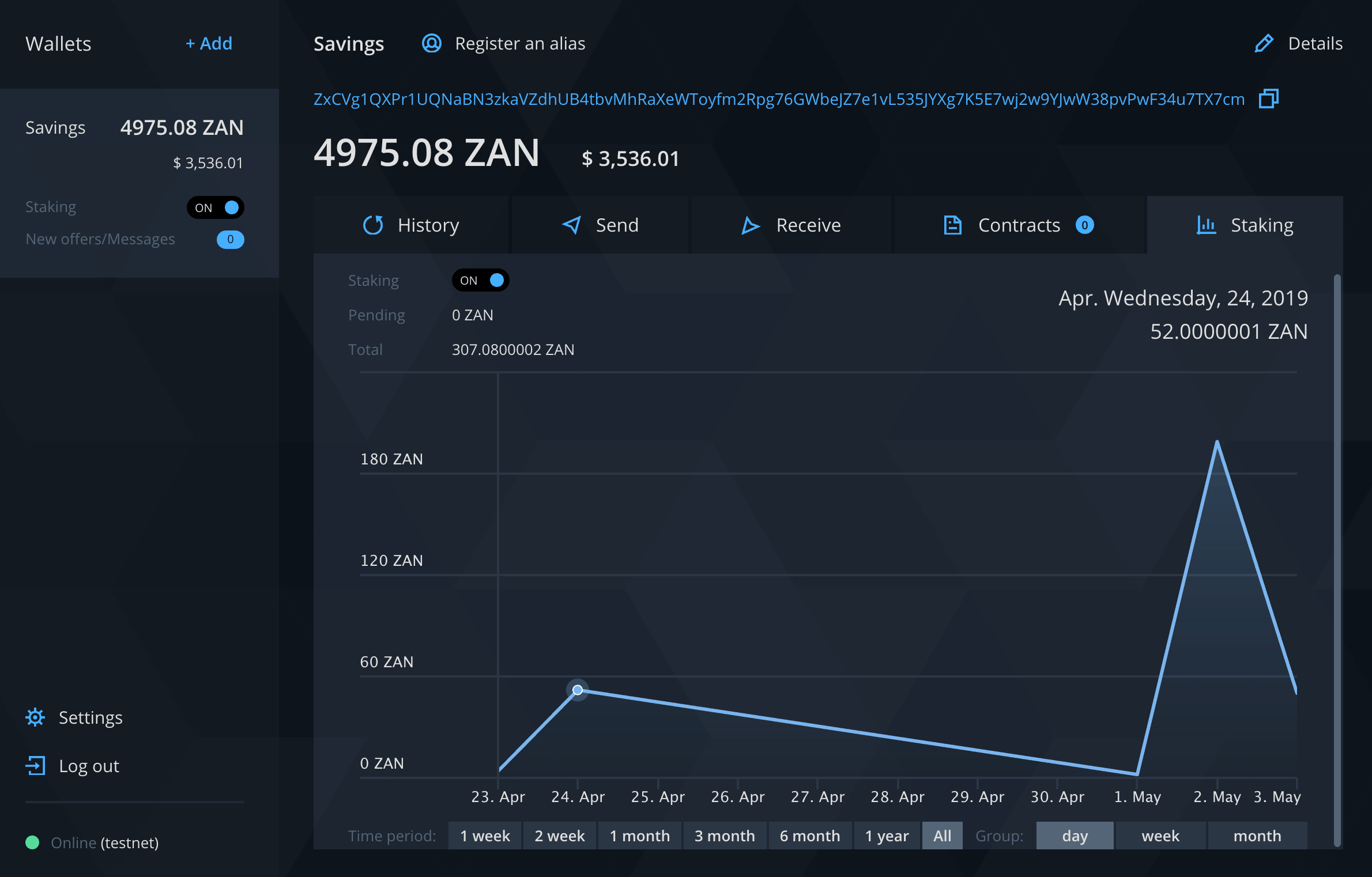Click the Register an alias icon
The height and width of the screenshot is (877, 1372).
431,43
